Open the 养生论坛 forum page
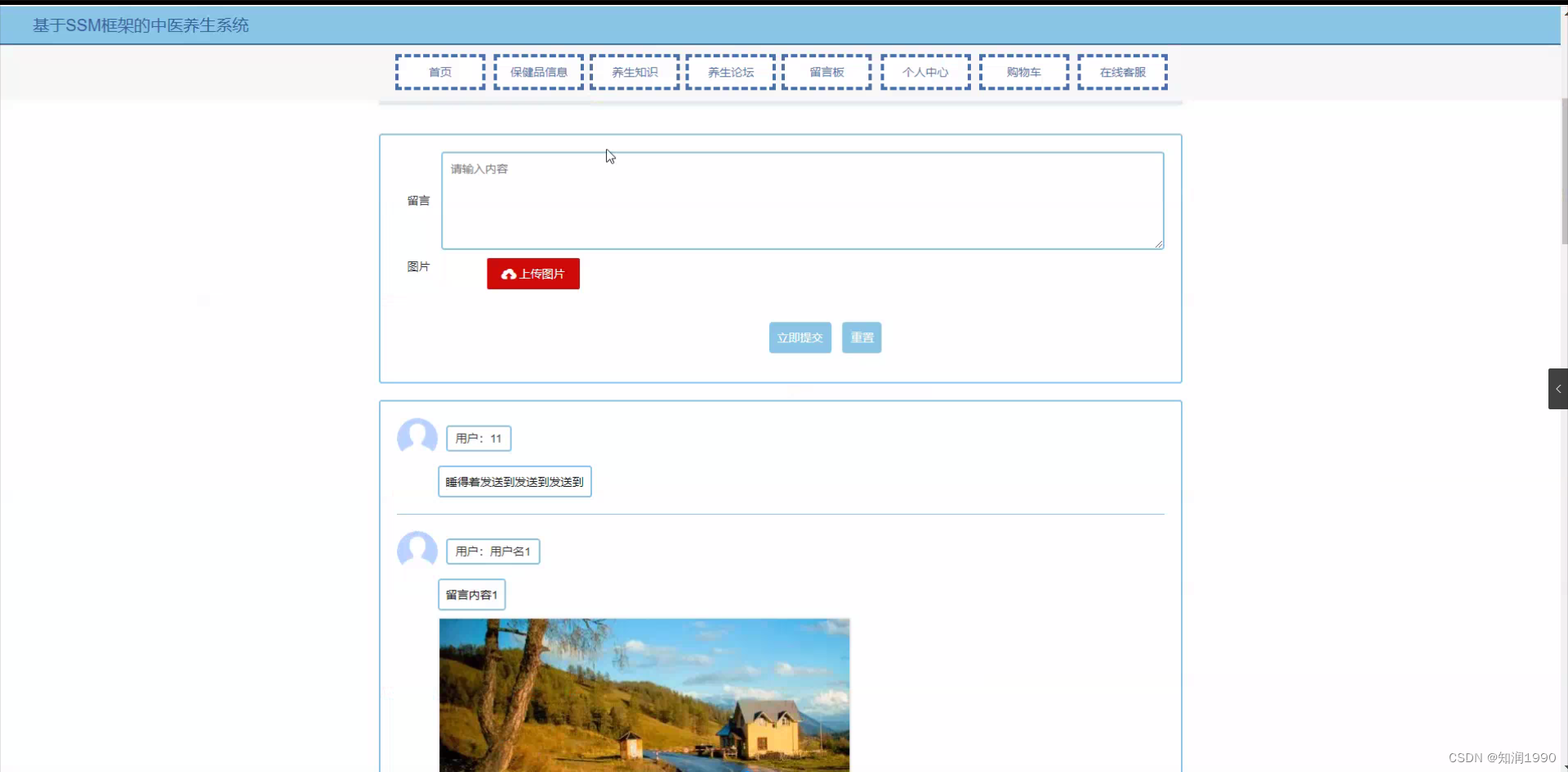 (x=729, y=72)
